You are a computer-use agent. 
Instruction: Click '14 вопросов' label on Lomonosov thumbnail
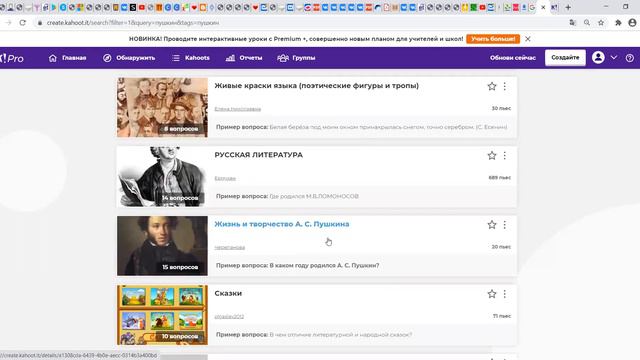click(x=180, y=198)
